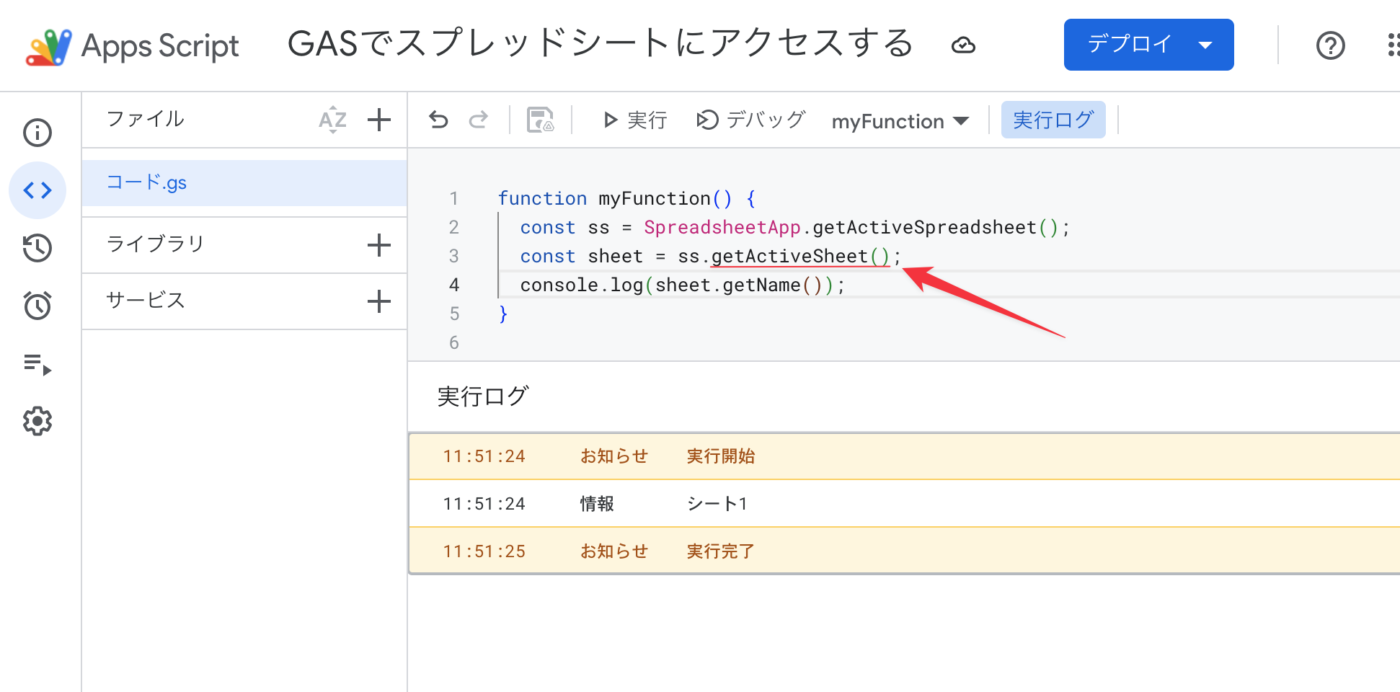Image resolution: width=1400 pixels, height=692 pixels.
Task: Add a library with ライブラリ plus button
Action: click(x=379, y=244)
